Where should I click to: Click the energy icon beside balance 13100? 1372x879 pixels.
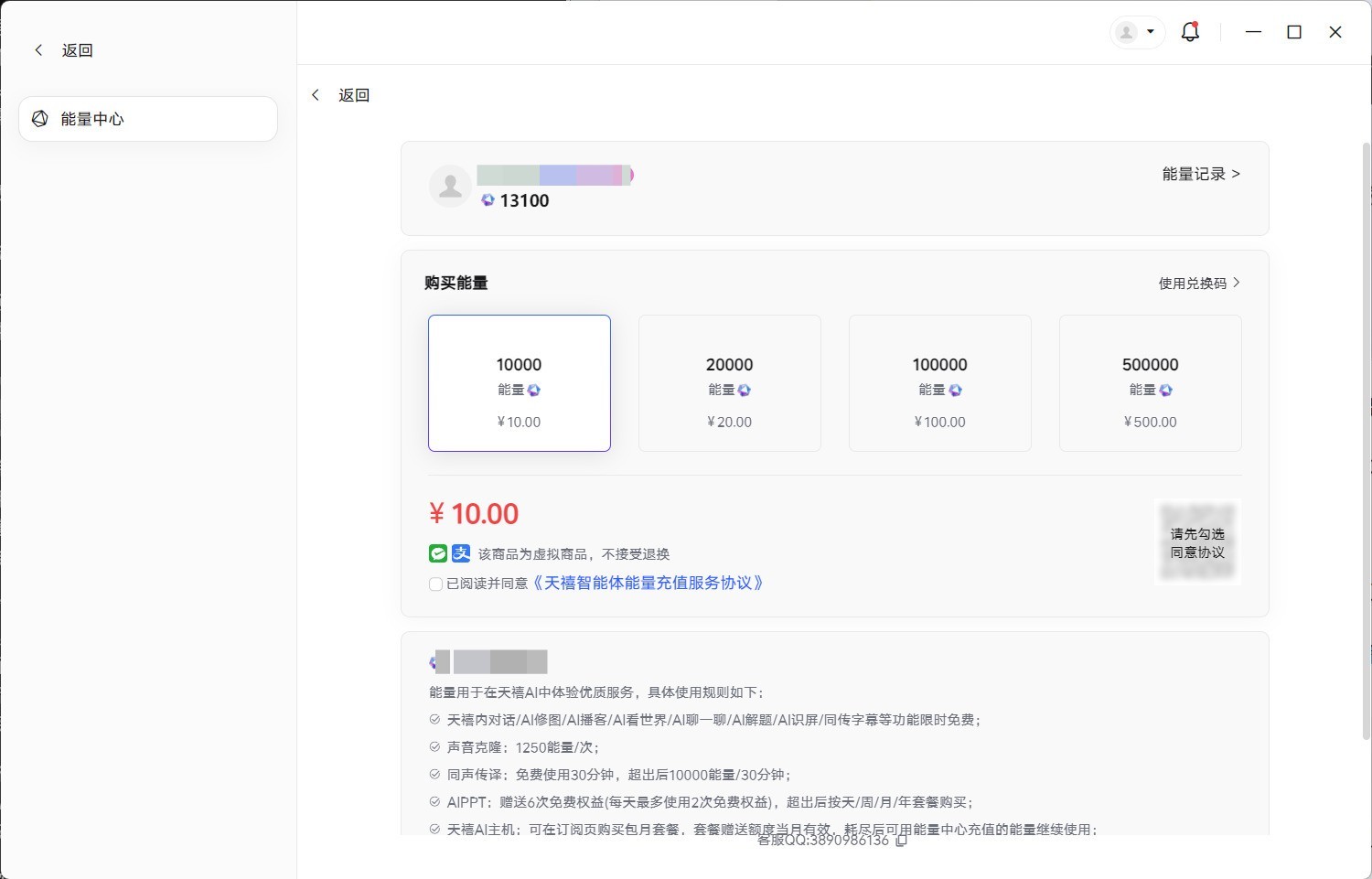click(488, 200)
